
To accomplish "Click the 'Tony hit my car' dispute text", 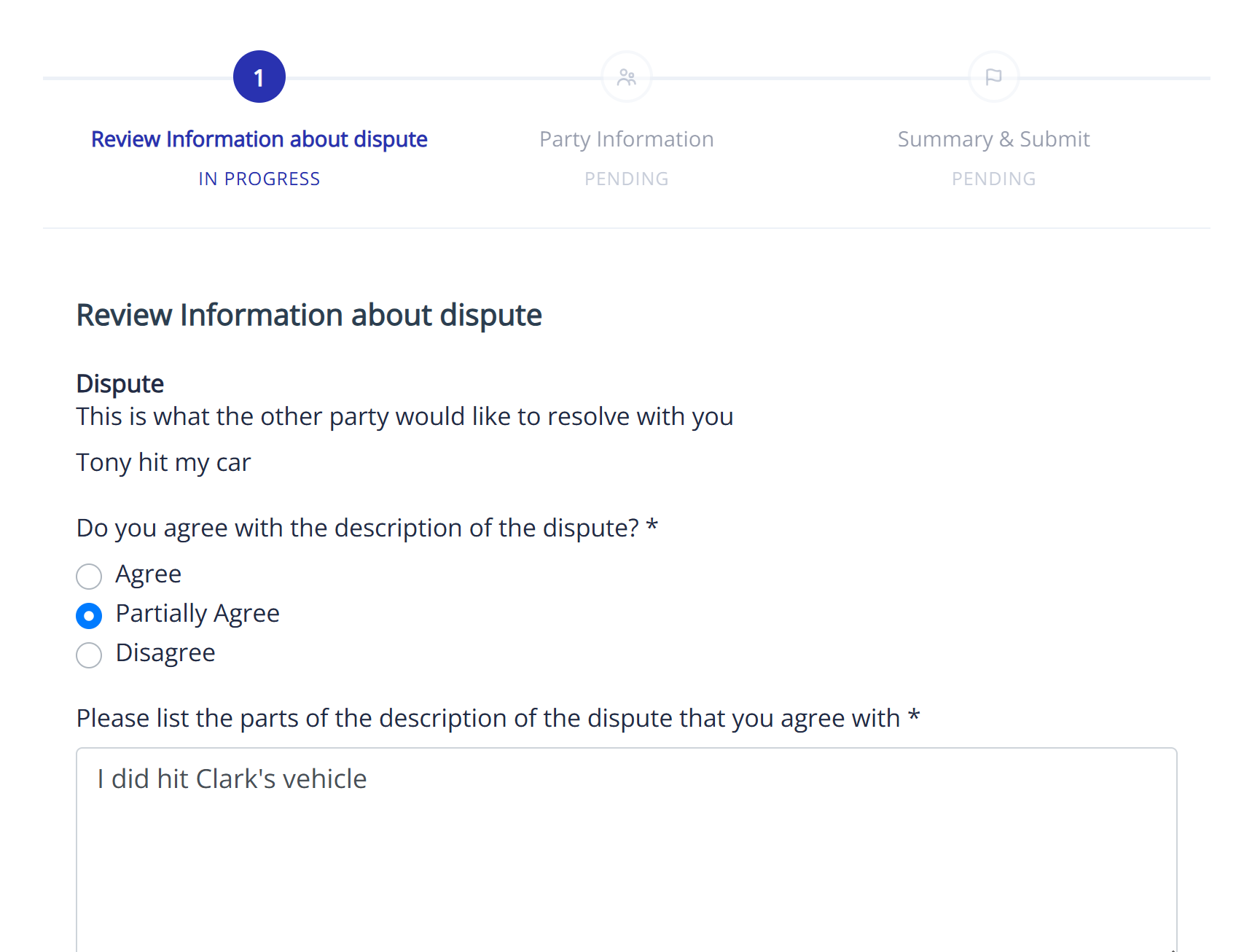I will coord(163,462).
